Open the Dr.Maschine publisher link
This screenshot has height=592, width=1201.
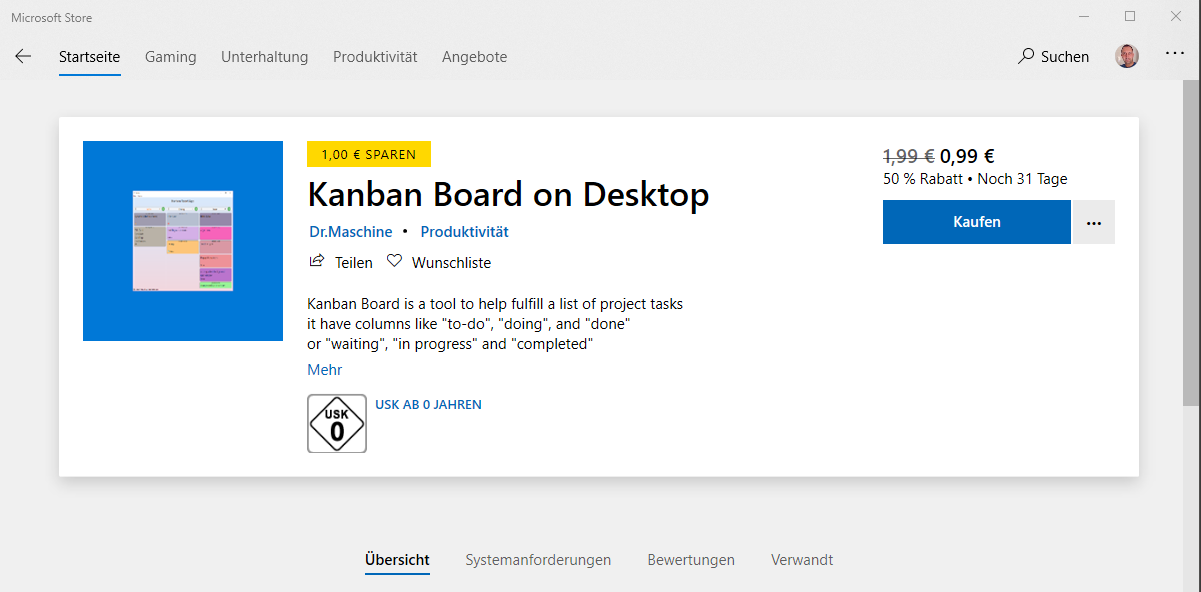[x=350, y=231]
